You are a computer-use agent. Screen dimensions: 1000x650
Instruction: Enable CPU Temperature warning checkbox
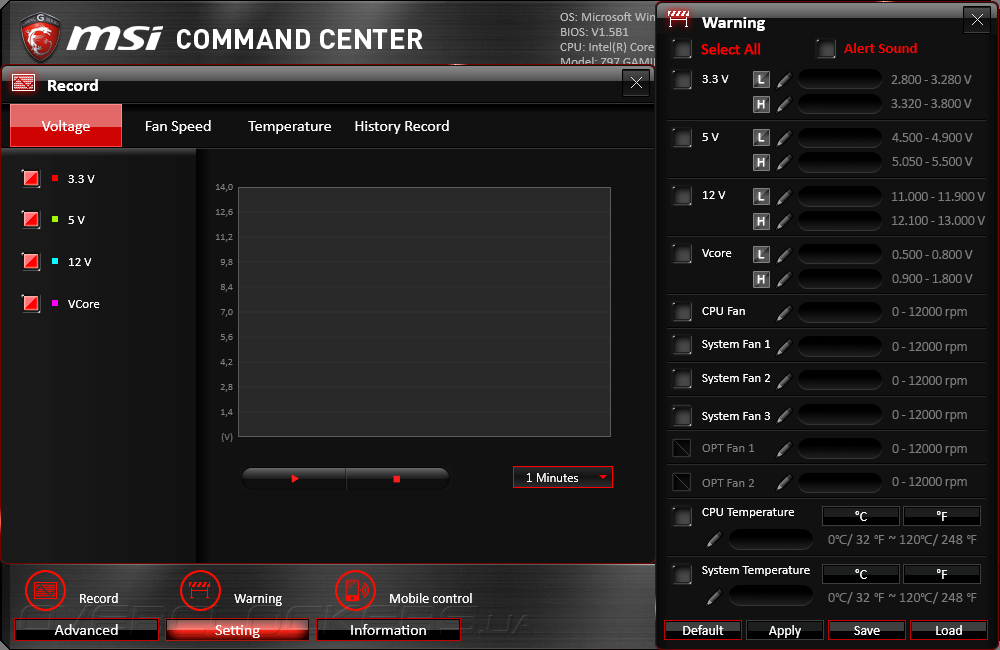[x=682, y=516]
